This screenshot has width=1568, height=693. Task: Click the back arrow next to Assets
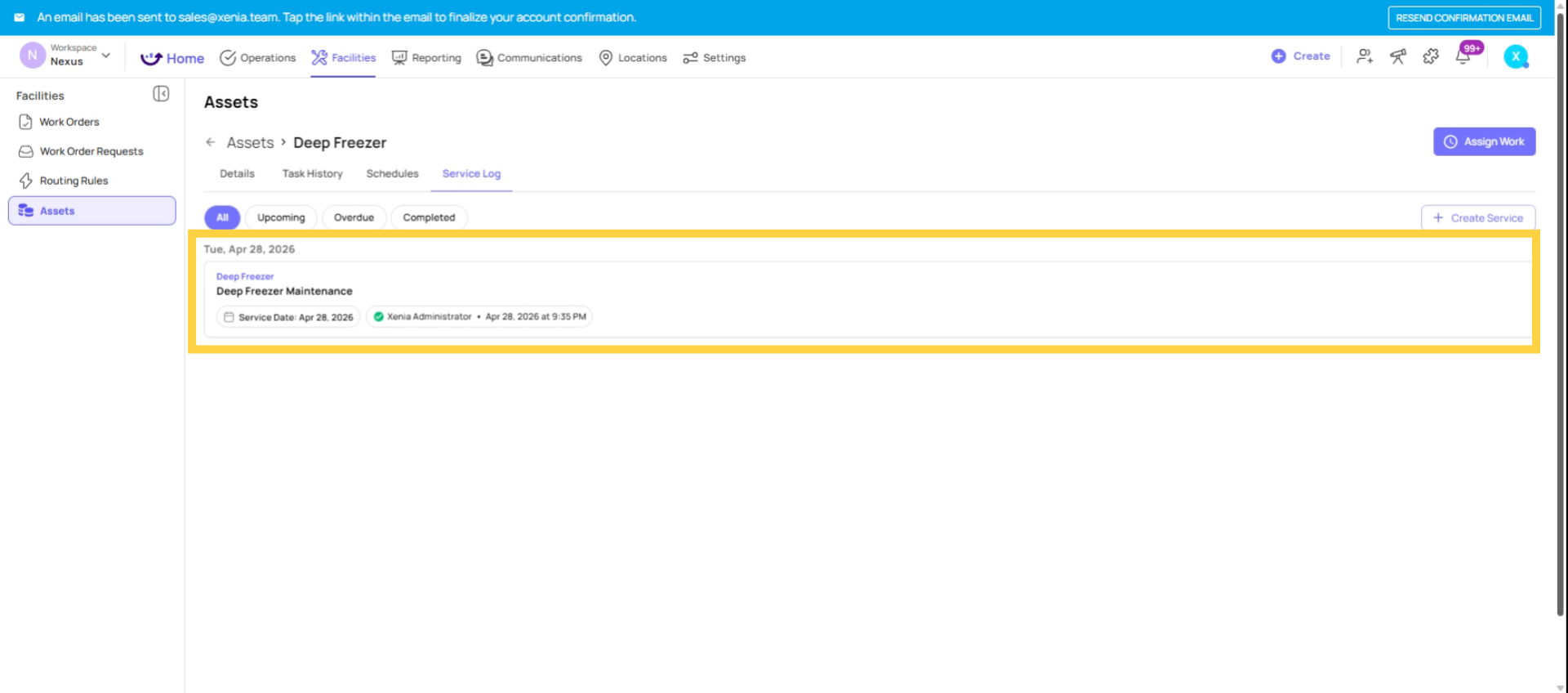[211, 142]
